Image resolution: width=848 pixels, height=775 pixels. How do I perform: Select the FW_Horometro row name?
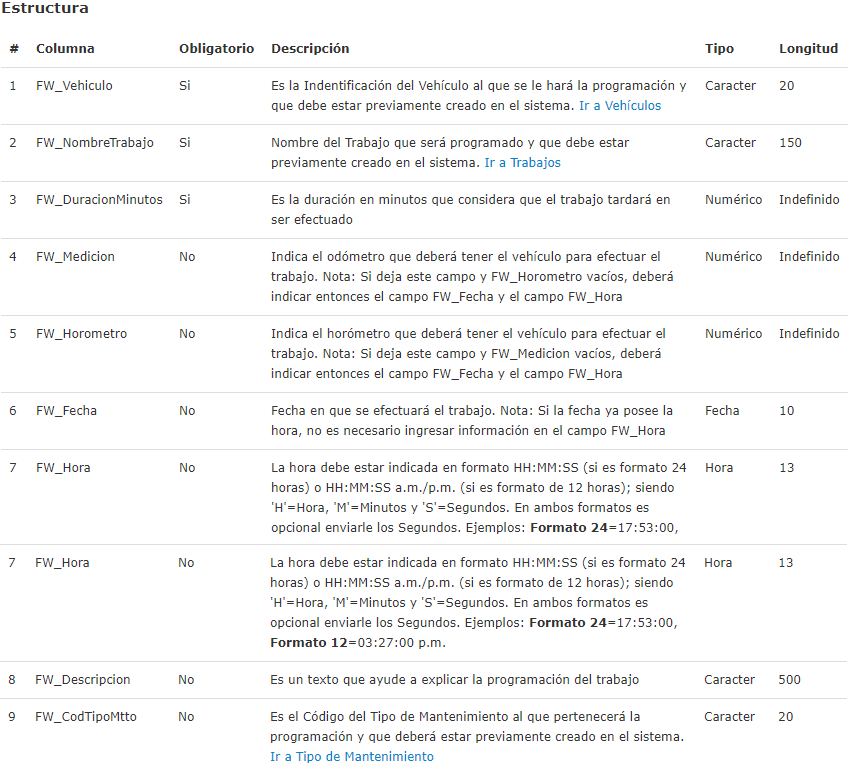pyautogui.click(x=81, y=333)
